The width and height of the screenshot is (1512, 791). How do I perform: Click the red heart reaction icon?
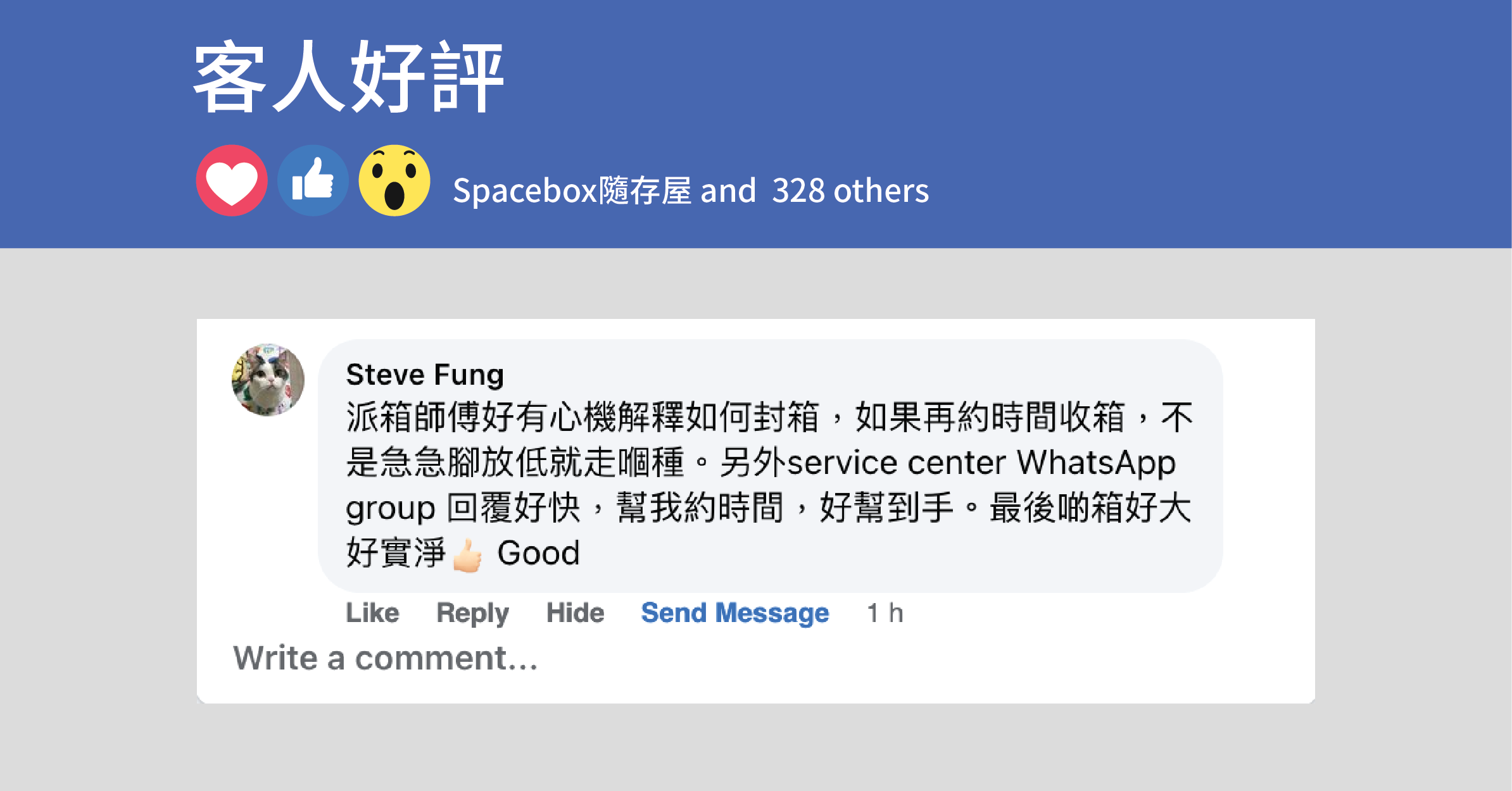click(232, 181)
